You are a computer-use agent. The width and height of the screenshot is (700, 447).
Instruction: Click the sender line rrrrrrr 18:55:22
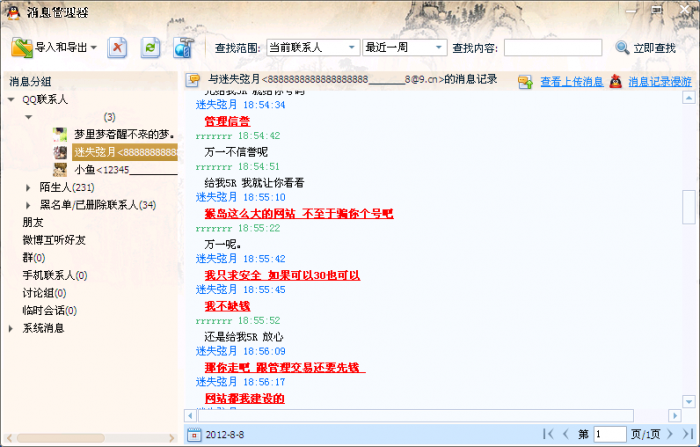[x=238, y=228]
